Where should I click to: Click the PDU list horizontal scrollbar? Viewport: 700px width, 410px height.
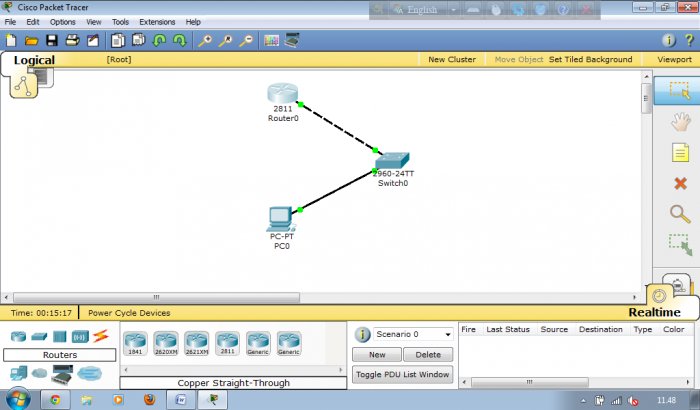[529, 382]
